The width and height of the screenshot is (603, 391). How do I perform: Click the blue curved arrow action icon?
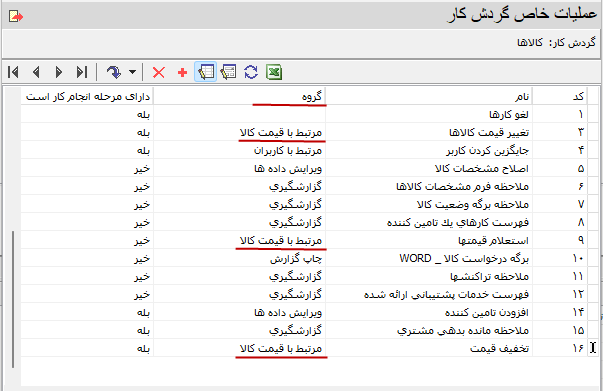point(113,72)
